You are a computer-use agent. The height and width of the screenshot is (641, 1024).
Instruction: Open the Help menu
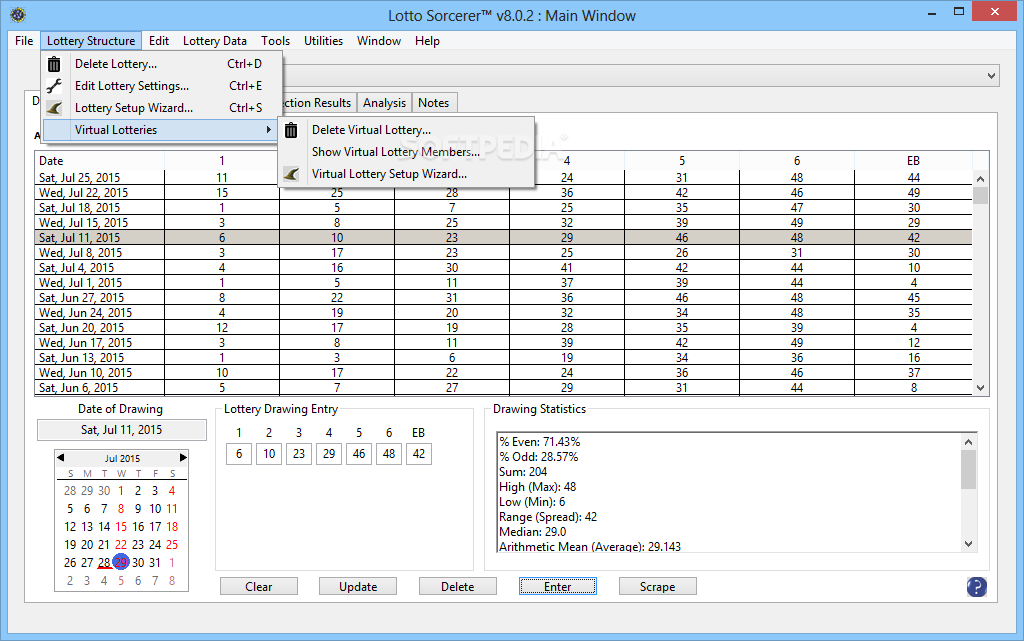427,40
